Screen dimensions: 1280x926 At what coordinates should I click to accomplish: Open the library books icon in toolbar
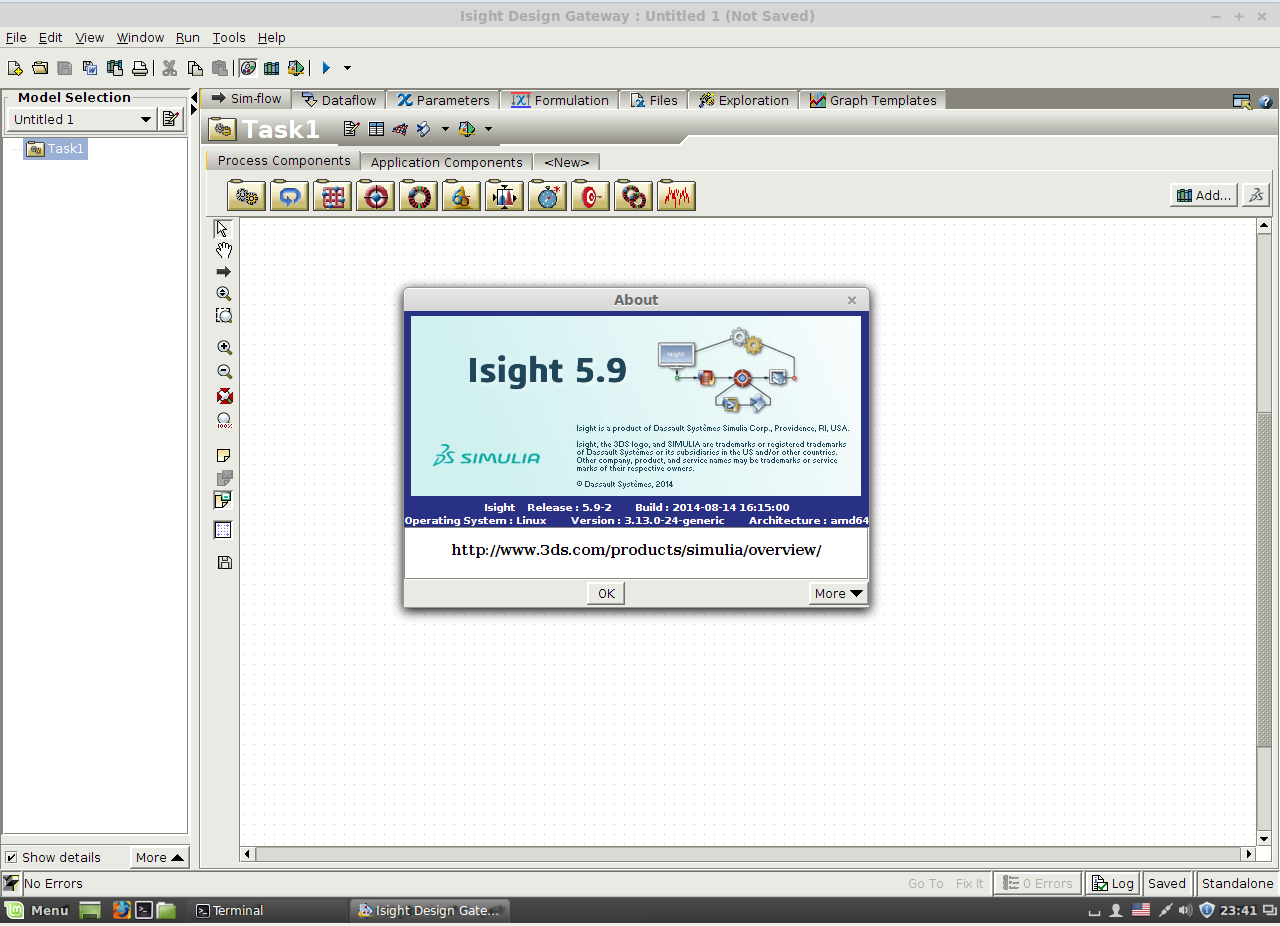271,68
